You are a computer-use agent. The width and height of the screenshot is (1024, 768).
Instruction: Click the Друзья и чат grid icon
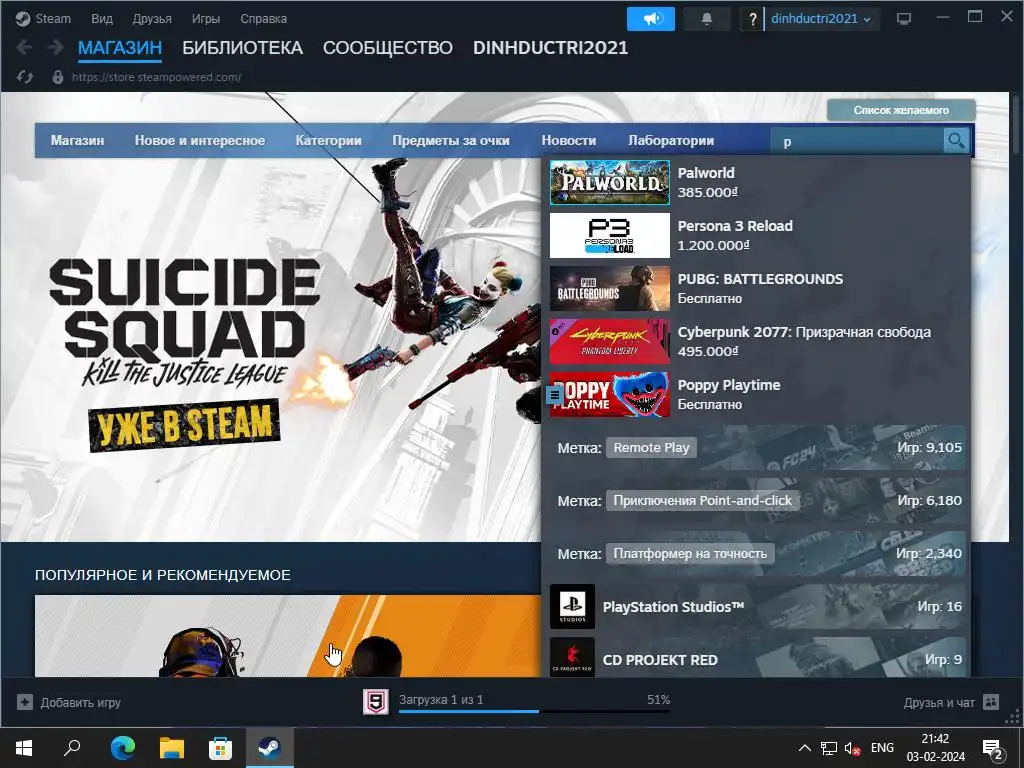click(x=991, y=702)
